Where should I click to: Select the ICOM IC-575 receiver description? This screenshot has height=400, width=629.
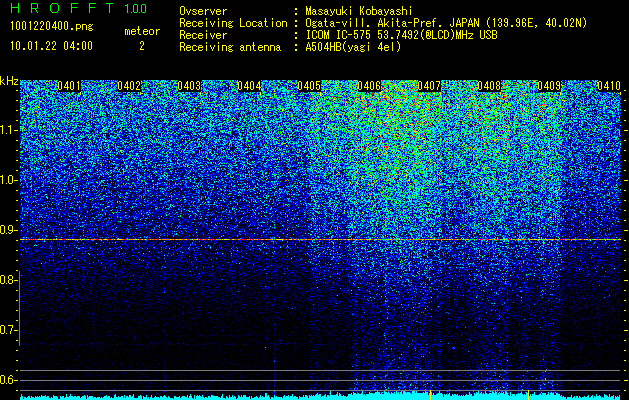pos(401,35)
